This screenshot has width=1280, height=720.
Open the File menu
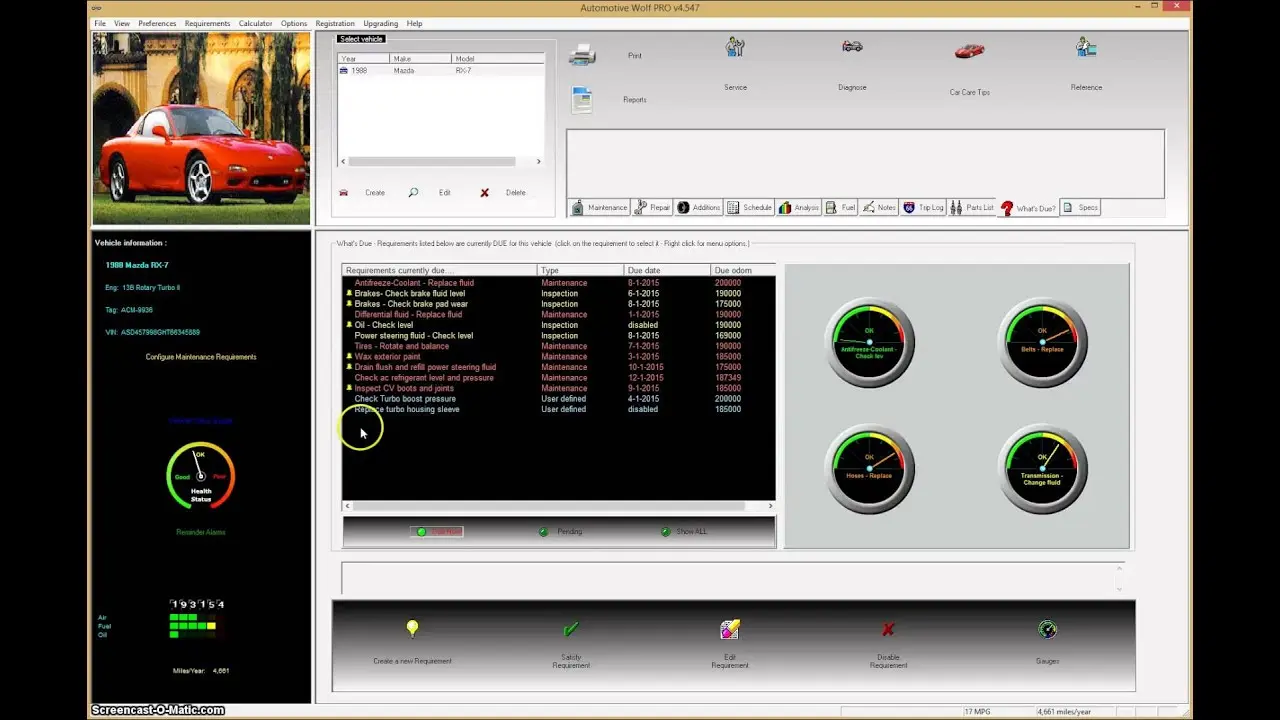tap(100, 23)
